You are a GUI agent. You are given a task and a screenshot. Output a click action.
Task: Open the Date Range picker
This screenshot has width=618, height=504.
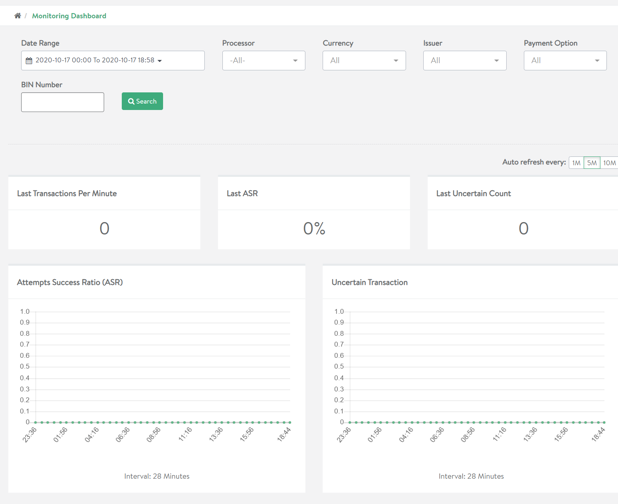[x=113, y=60]
